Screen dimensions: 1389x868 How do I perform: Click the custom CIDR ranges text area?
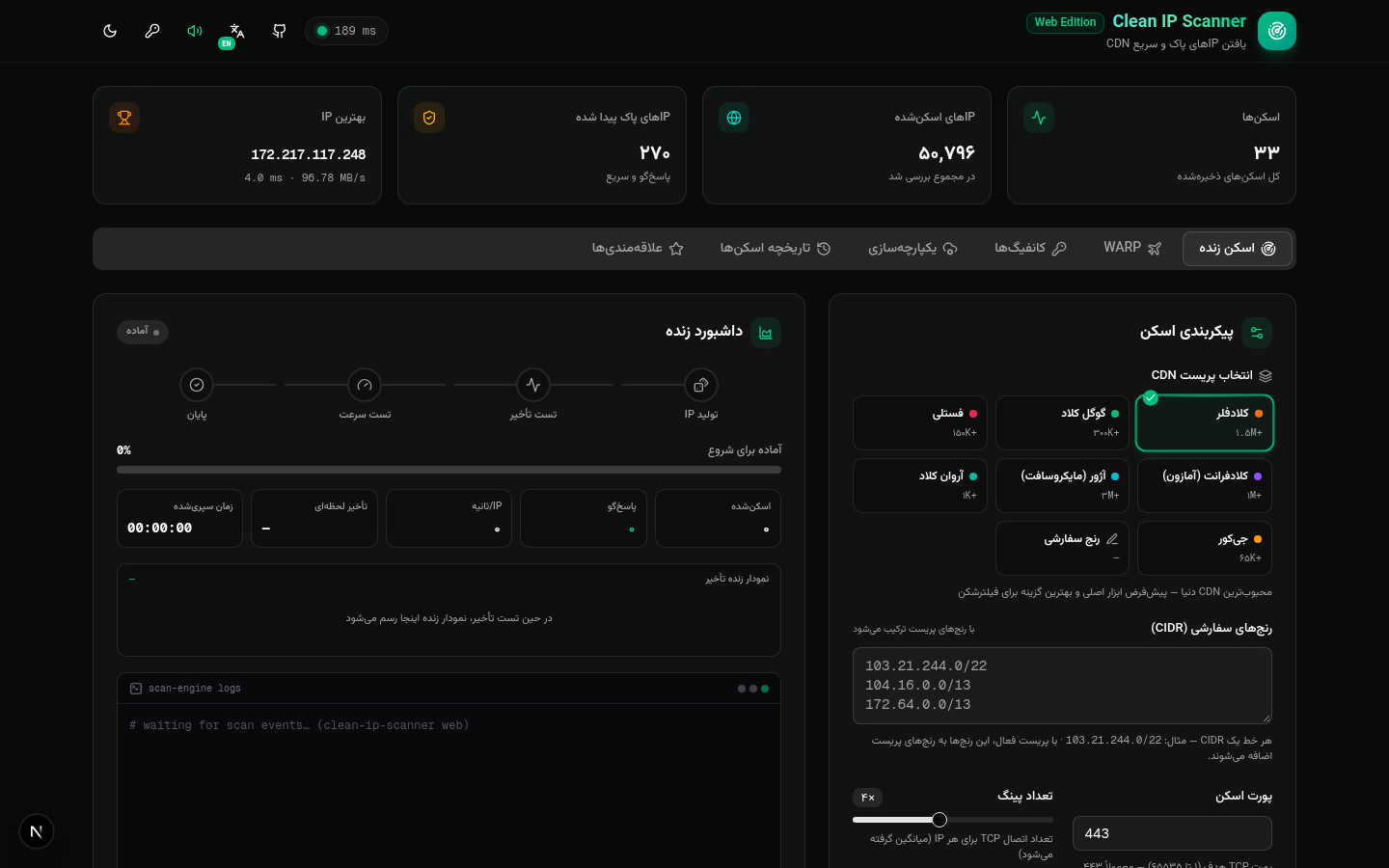tap(1062, 686)
